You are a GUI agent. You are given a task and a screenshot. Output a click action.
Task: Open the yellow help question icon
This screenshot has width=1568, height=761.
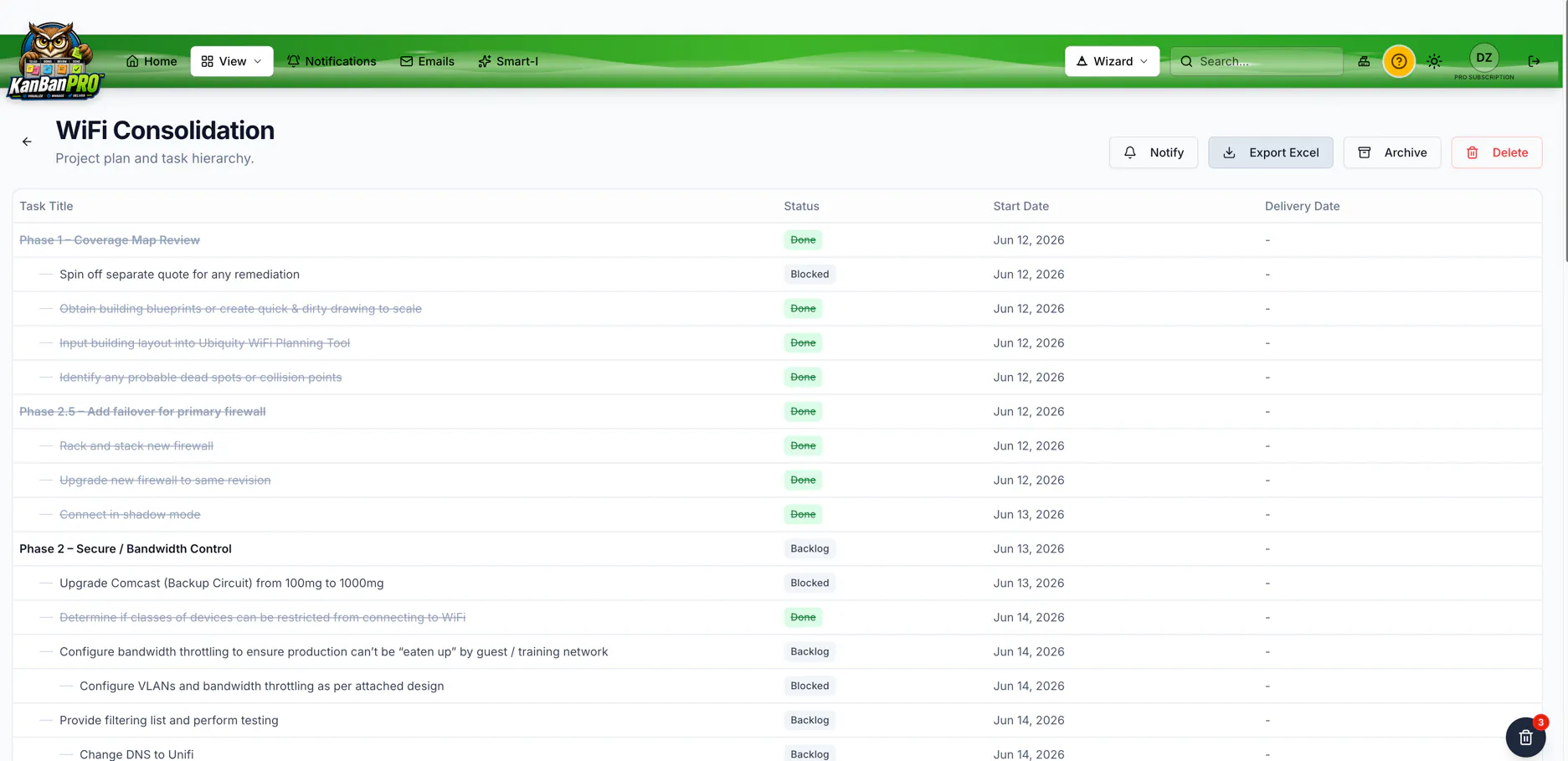click(x=1399, y=61)
